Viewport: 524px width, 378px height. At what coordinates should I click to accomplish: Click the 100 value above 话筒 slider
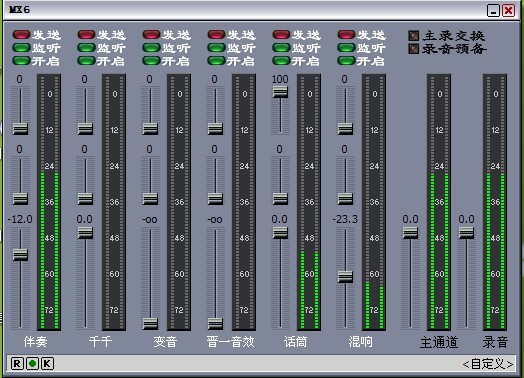(280, 79)
